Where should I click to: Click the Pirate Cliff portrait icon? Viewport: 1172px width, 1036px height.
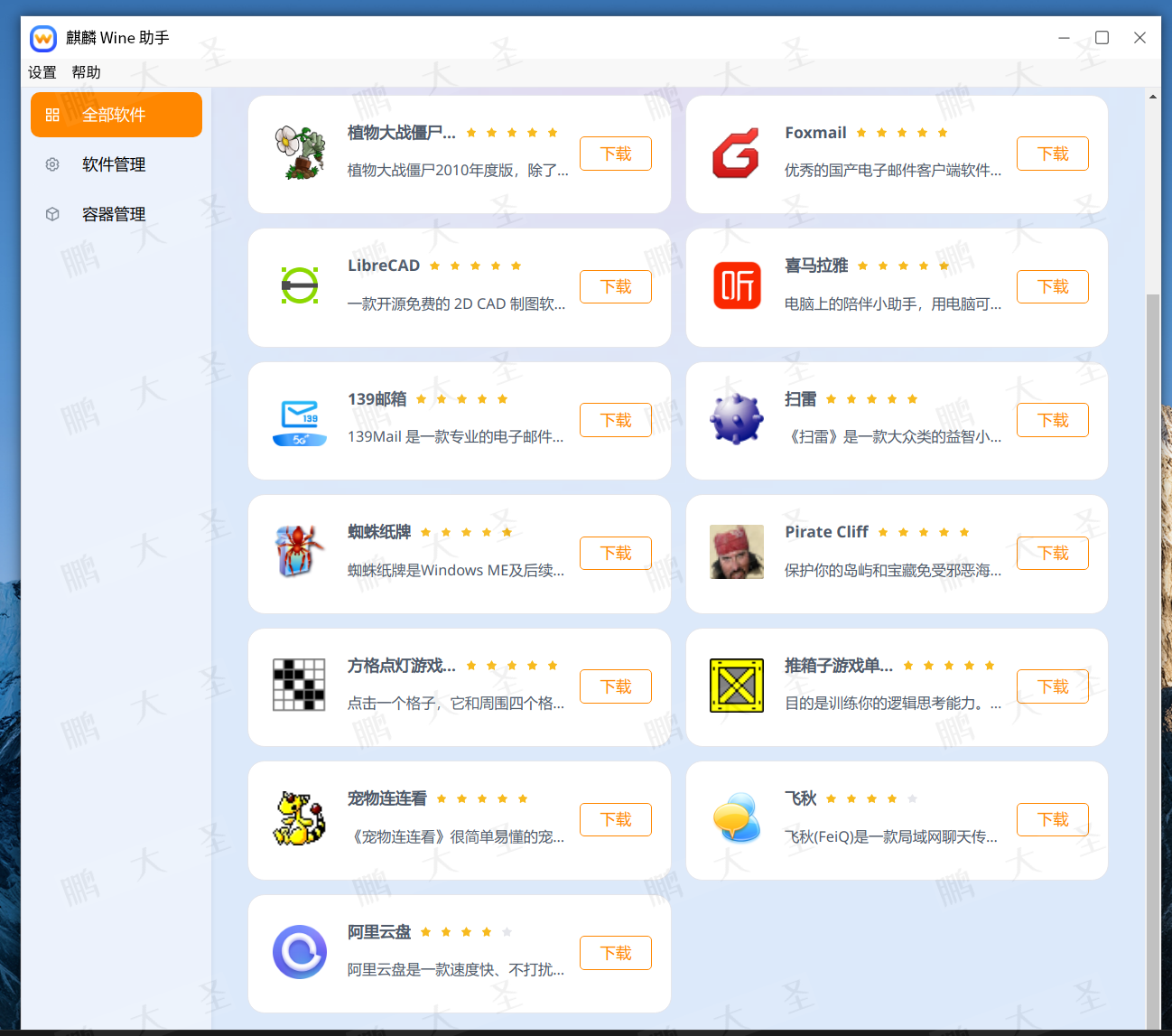click(x=737, y=552)
